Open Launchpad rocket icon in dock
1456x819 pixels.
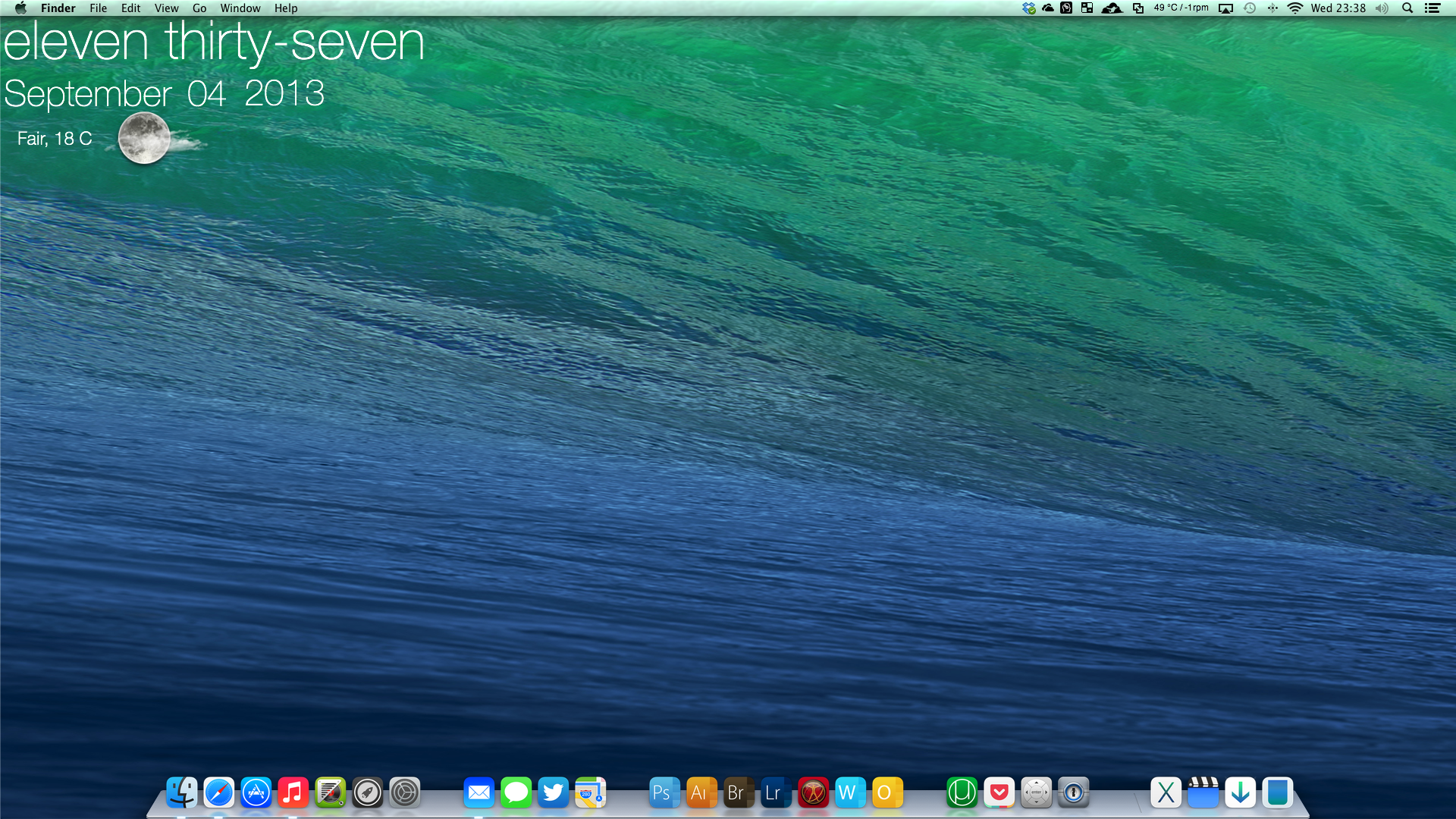[368, 792]
